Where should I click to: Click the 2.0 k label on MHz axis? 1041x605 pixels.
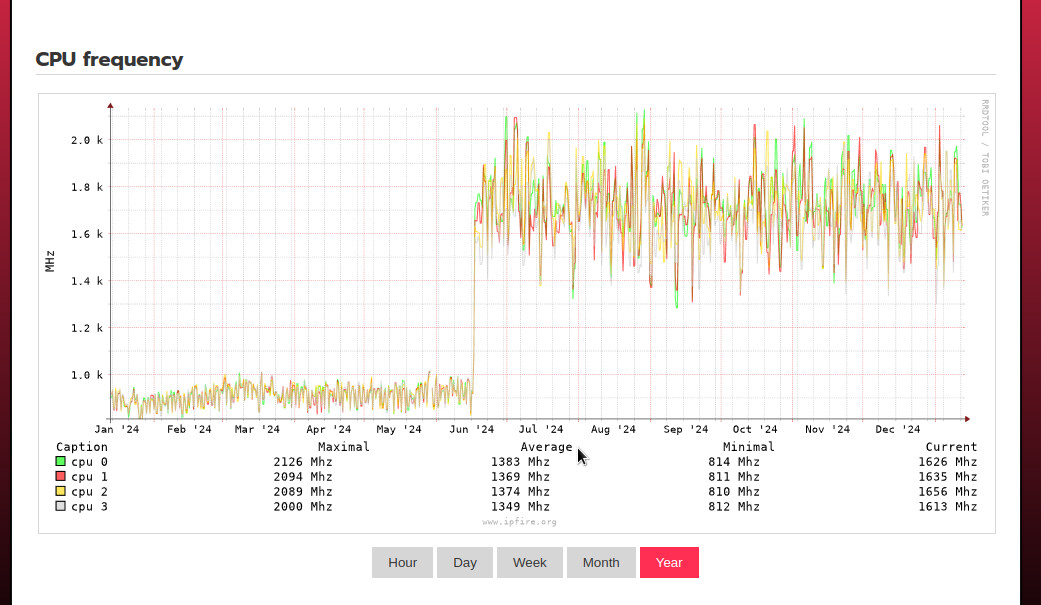tap(86, 140)
